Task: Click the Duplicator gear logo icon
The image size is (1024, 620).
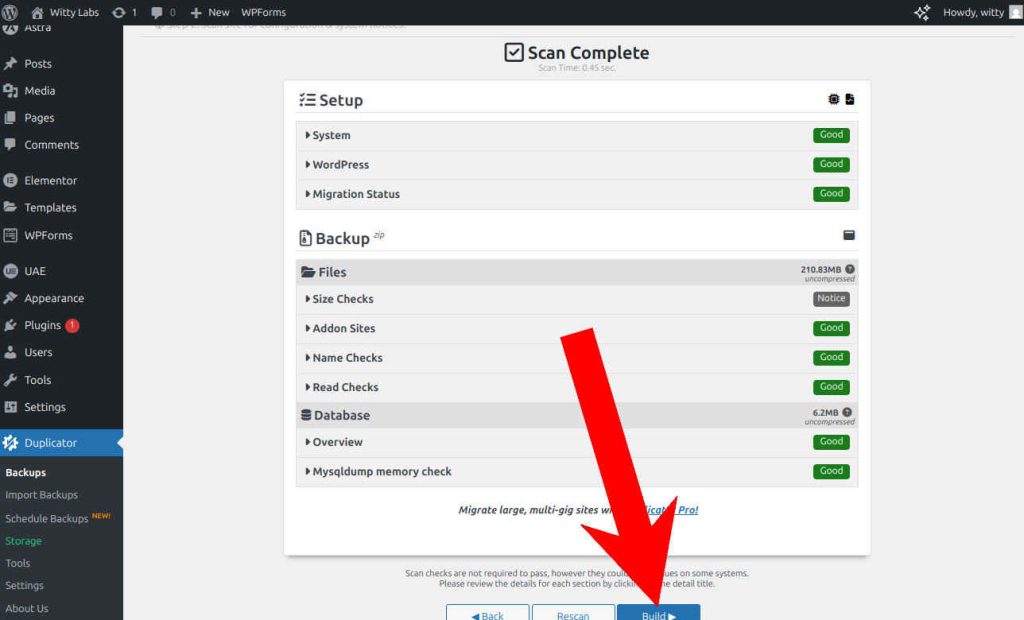Action: coord(10,442)
